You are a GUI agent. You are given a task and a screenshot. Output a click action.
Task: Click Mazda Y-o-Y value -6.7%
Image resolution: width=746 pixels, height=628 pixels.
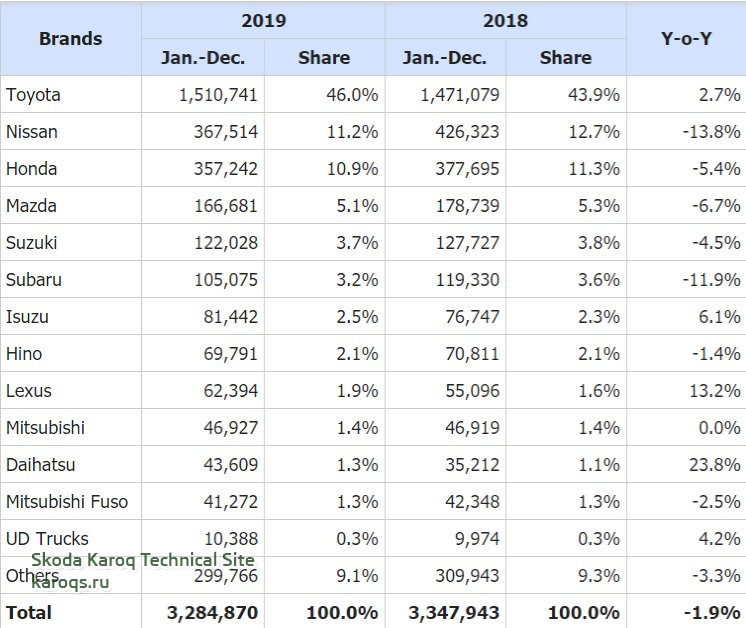pos(716,206)
